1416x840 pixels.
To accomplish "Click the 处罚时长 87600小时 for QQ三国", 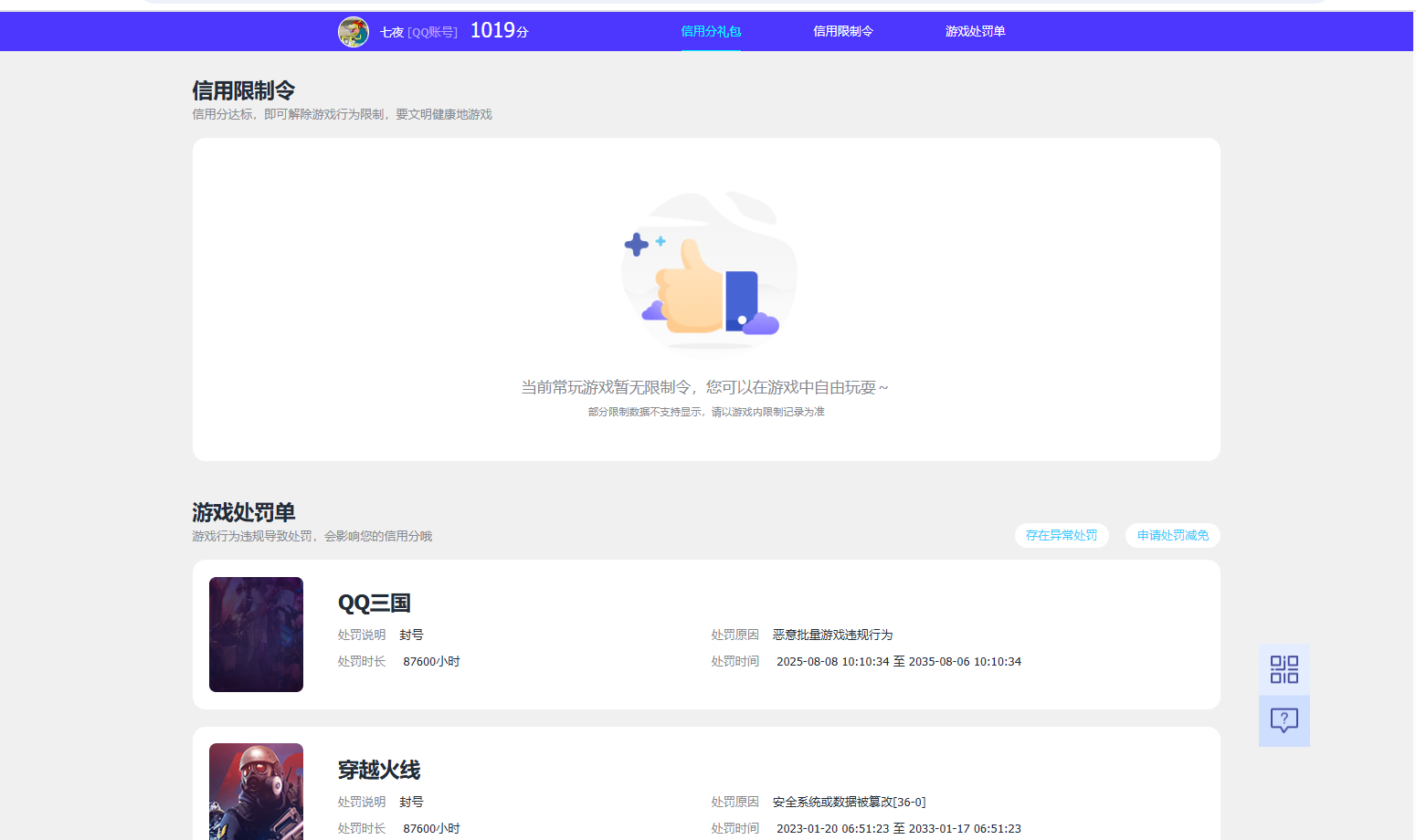I will [x=430, y=661].
